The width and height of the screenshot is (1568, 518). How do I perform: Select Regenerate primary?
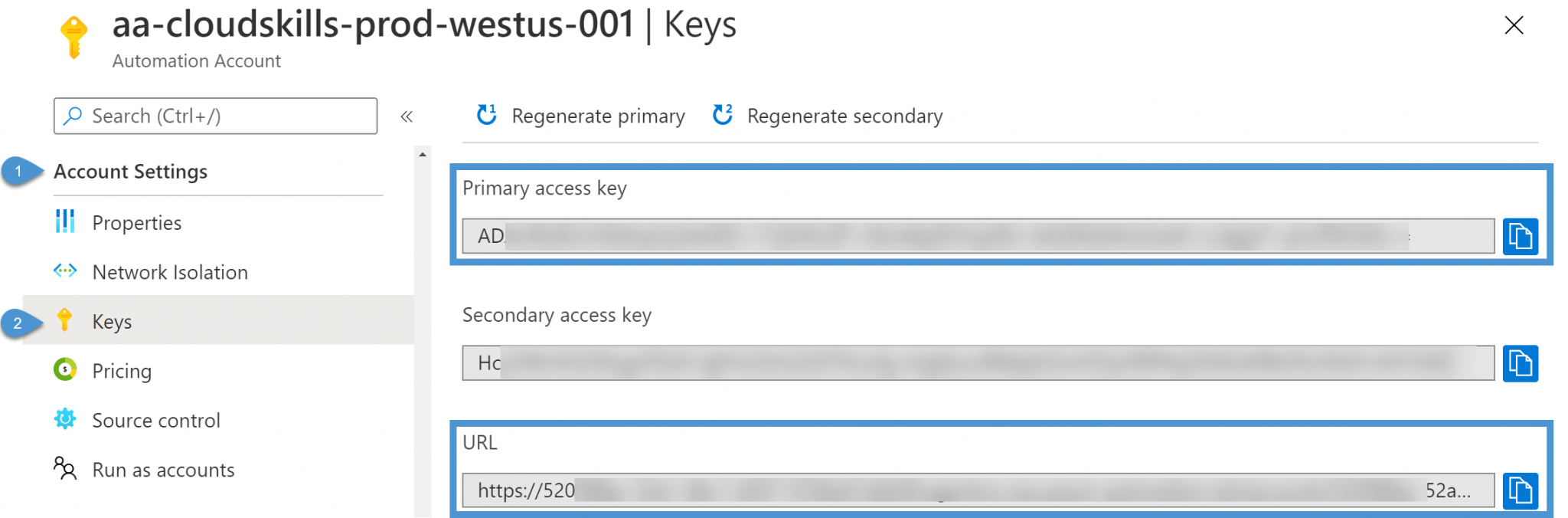[x=598, y=116]
